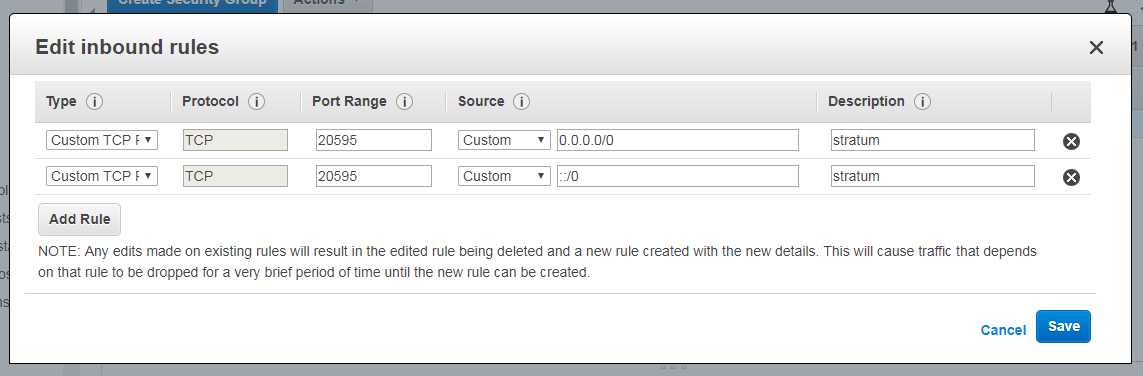Save the inbound rules

point(1064,326)
